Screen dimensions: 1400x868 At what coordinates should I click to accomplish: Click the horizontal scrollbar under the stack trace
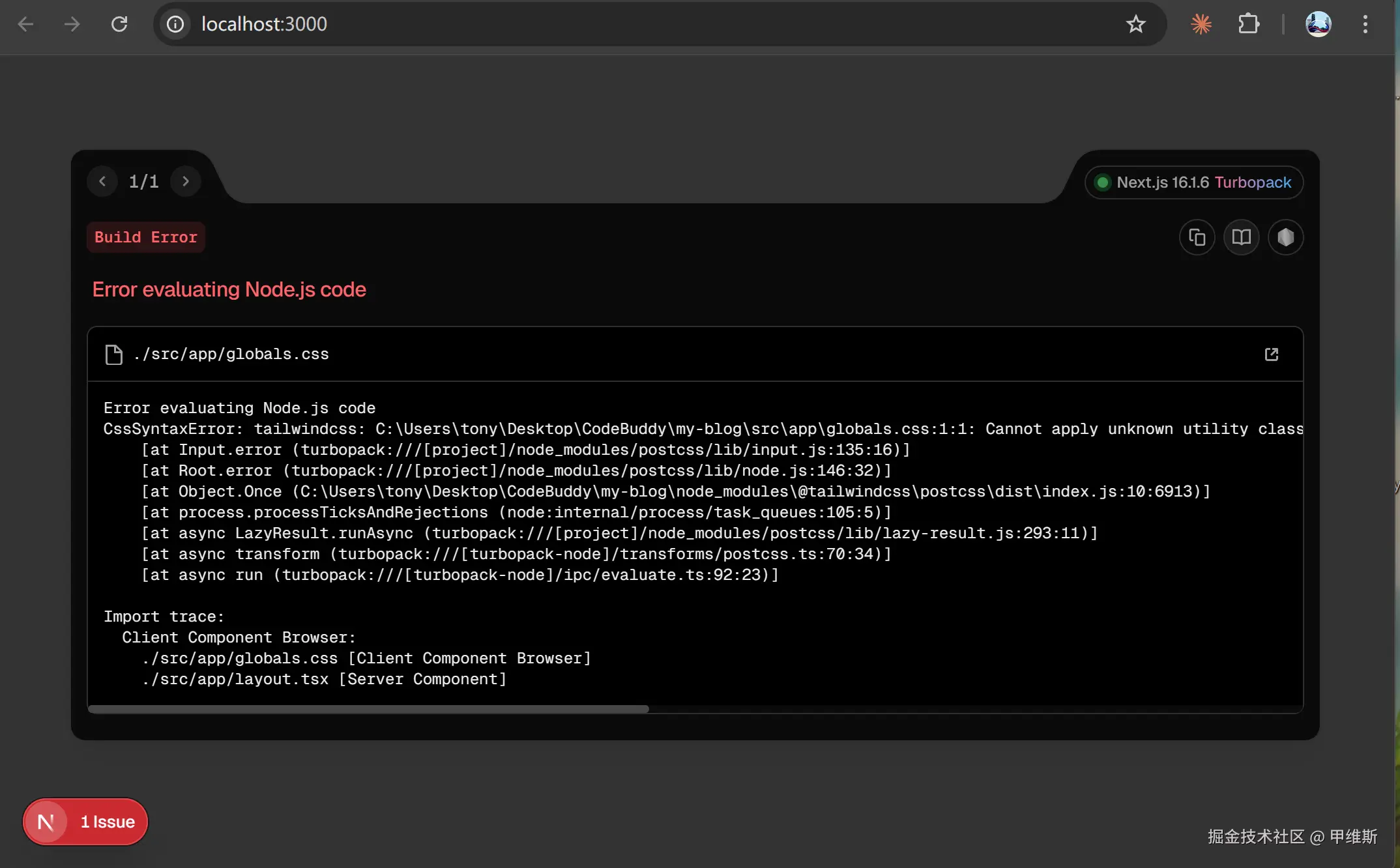tap(368, 709)
